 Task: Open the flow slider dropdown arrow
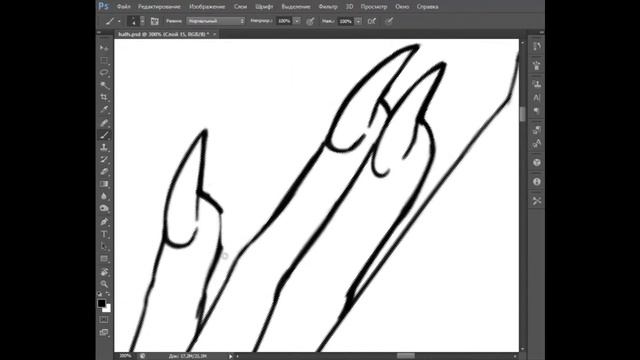tap(358, 21)
